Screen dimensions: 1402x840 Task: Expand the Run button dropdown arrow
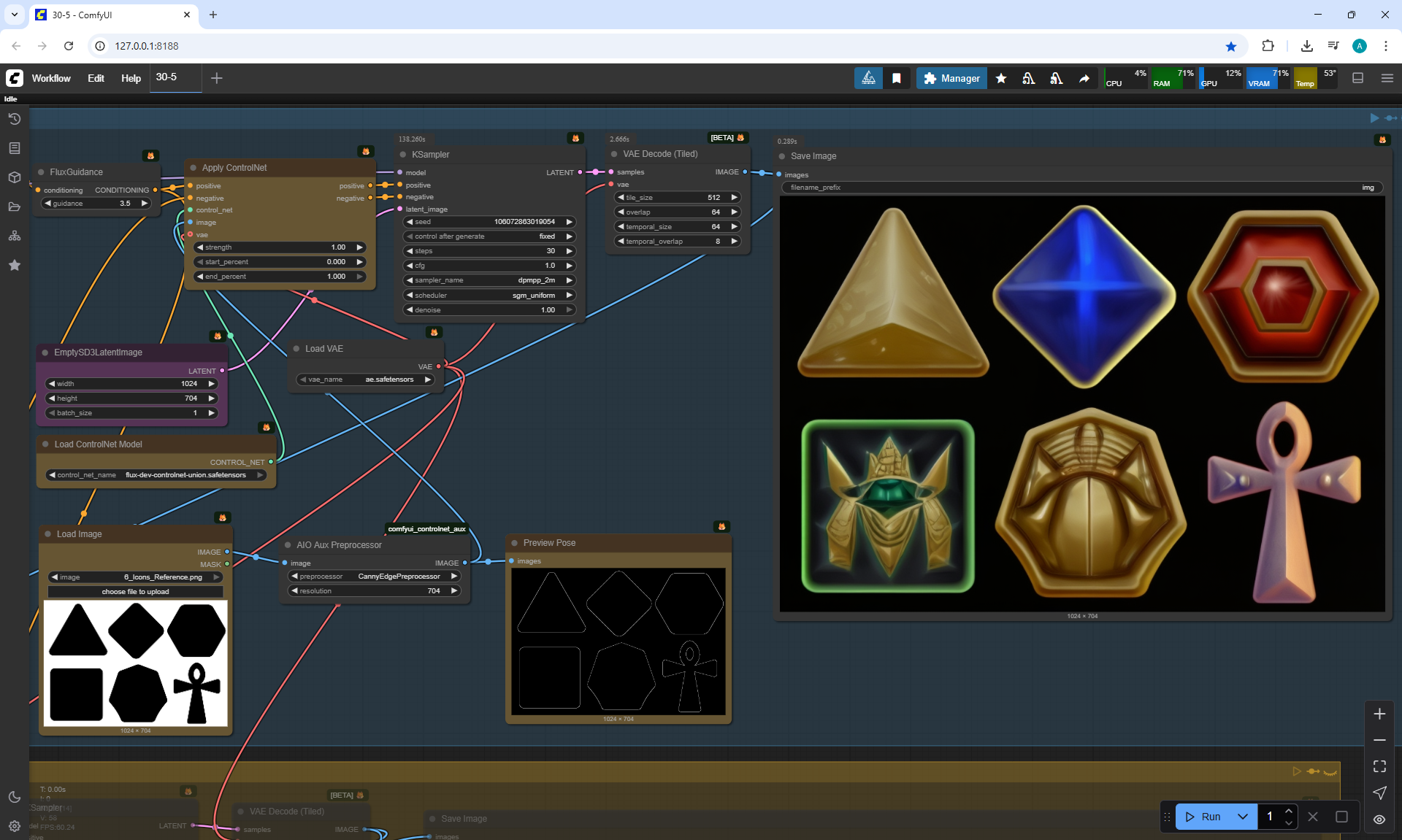tap(1242, 817)
